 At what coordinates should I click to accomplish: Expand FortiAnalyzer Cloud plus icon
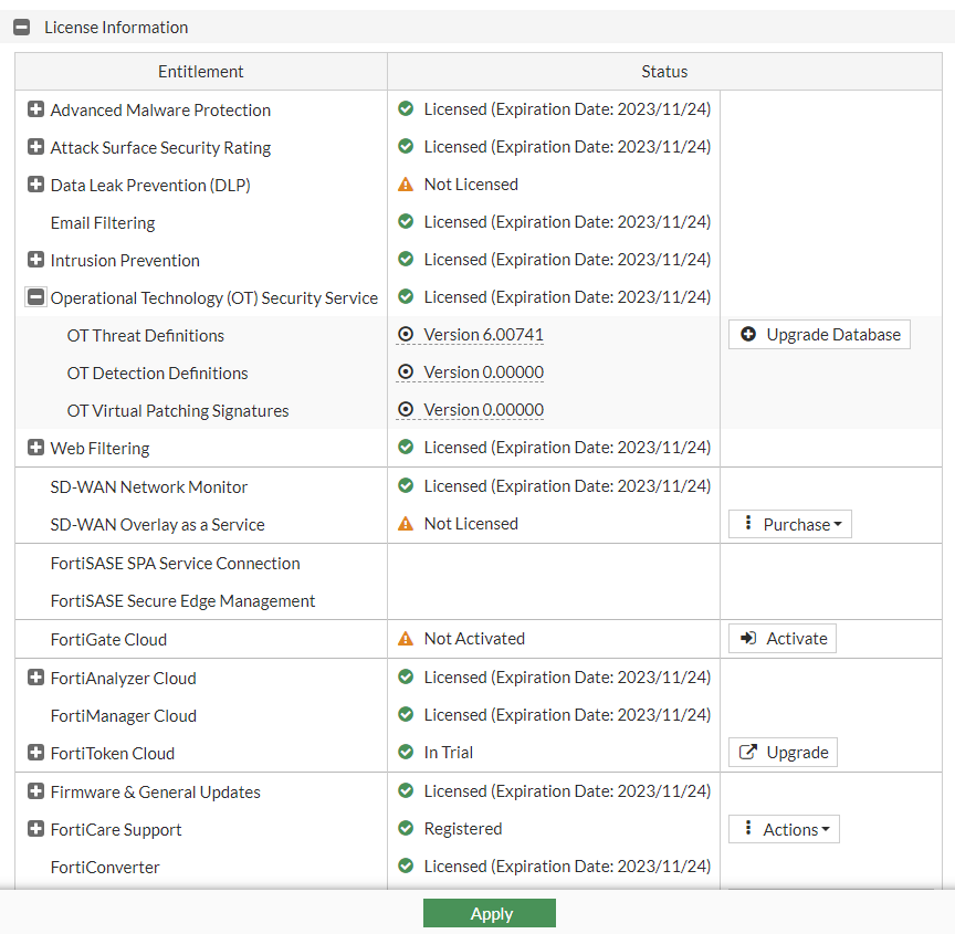point(36,678)
